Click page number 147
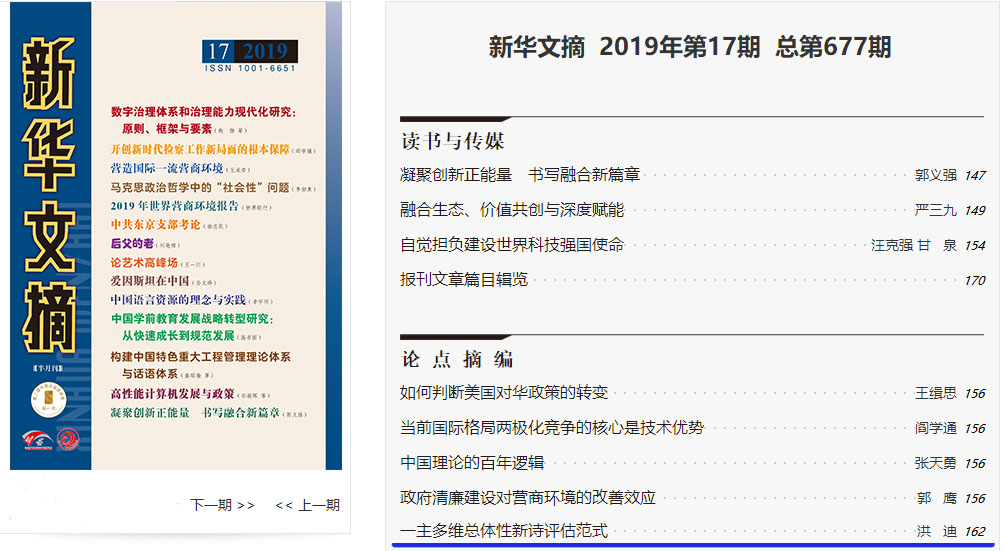 click(975, 175)
